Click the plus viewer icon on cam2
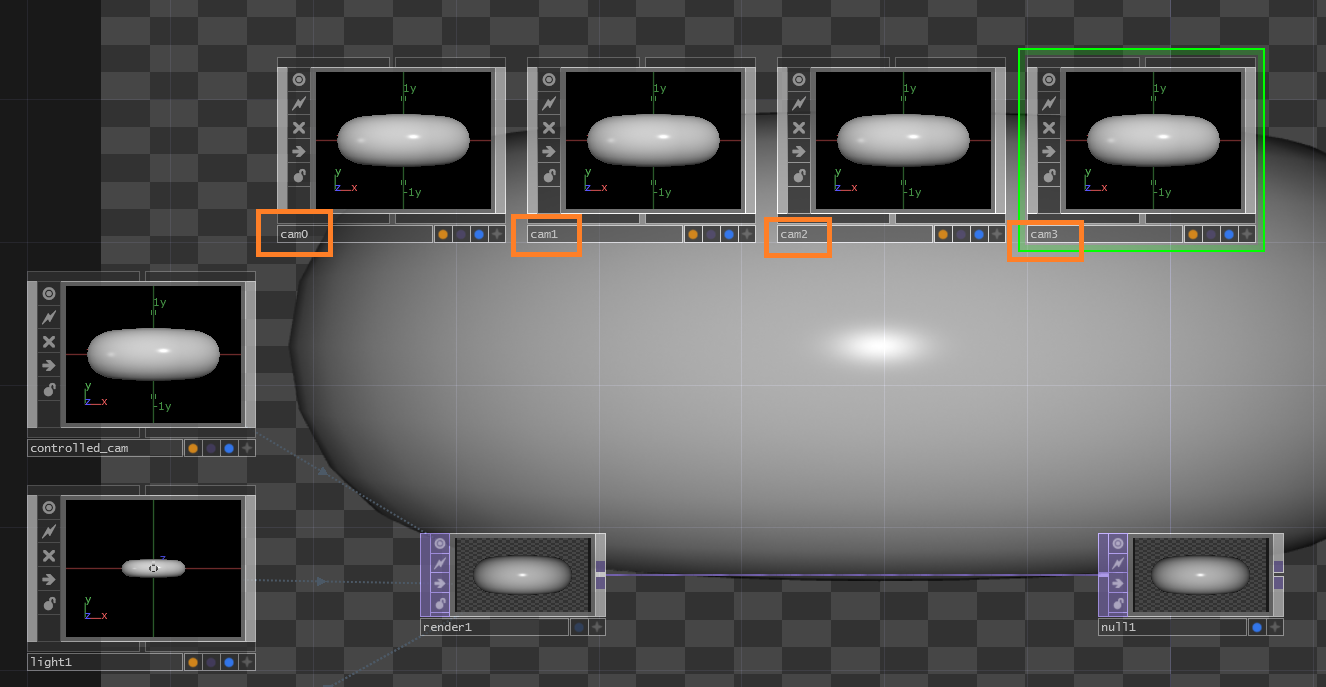The image size is (1326, 687). 997,234
